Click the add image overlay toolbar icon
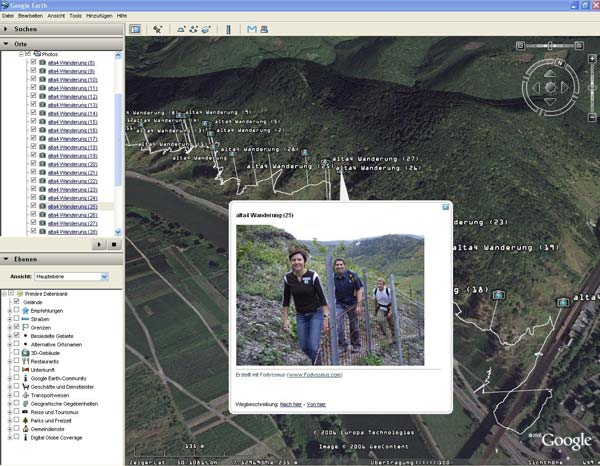 pyautogui.click(x=206, y=29)
